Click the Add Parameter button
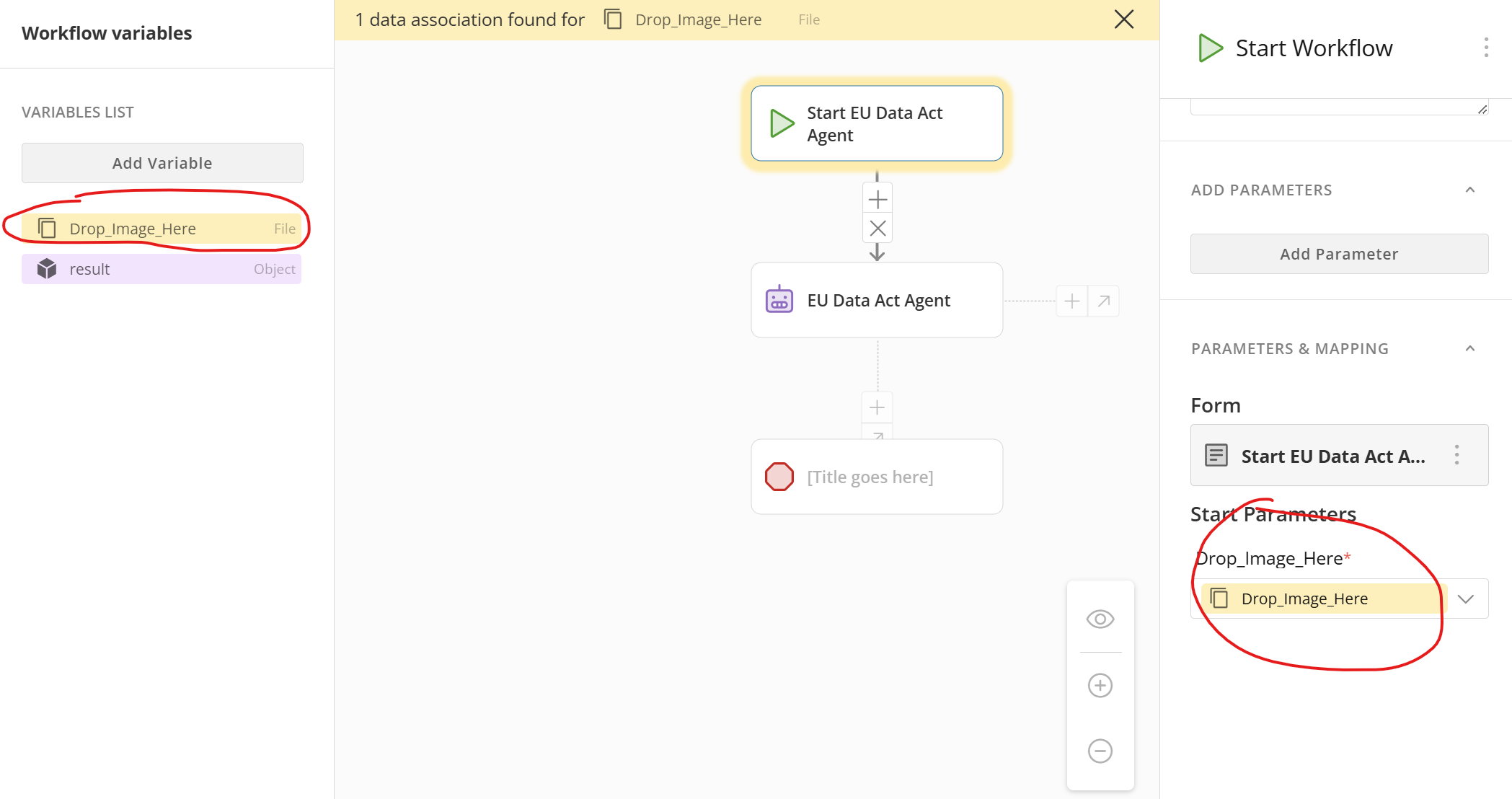Screen dimensions: 1512x799 click(x=1339, y=254)
